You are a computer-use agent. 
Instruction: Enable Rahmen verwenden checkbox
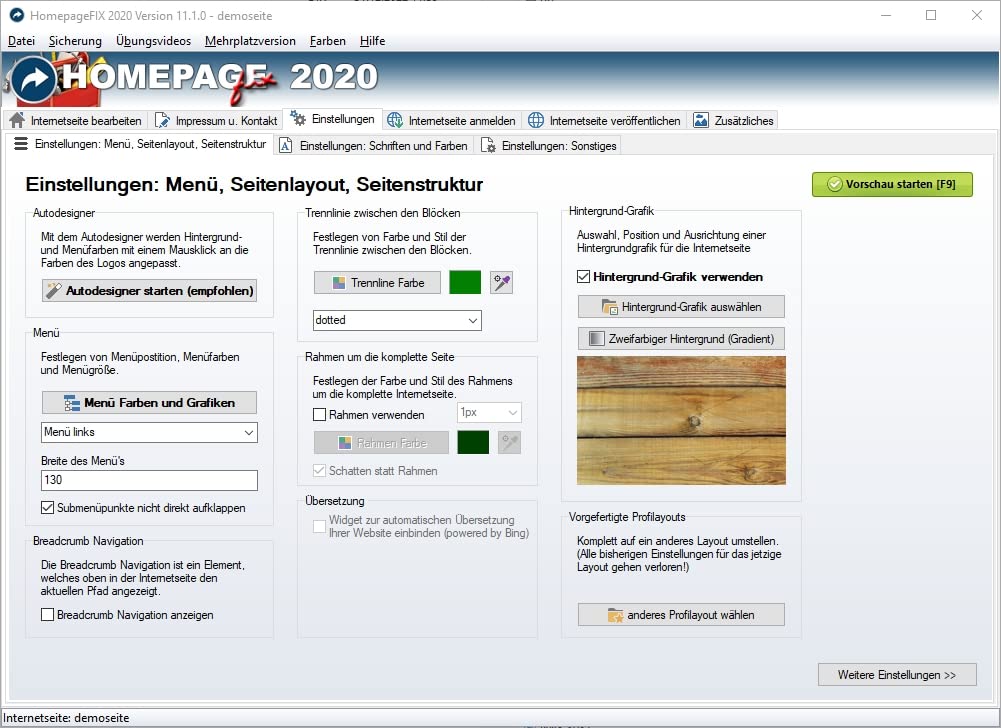pyautogui.click(x=320, y=414)
